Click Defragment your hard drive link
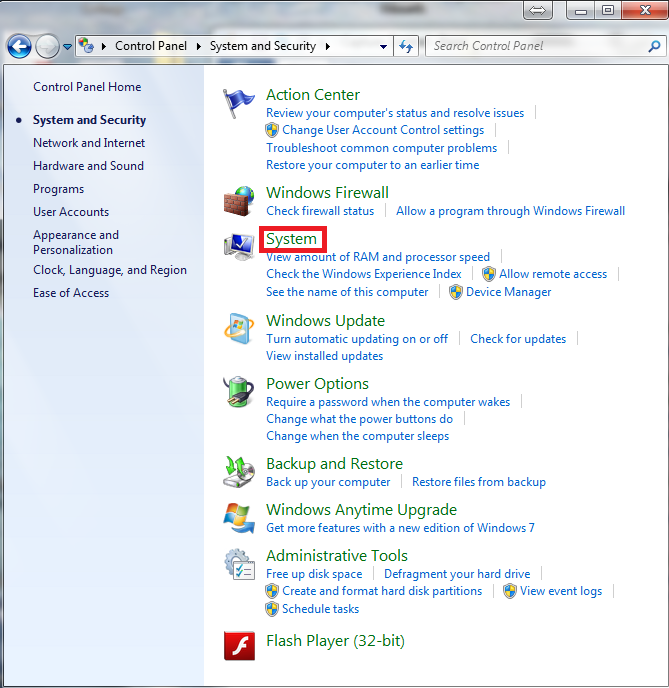This screenshot has height=688, width=669. pos(457,574)
